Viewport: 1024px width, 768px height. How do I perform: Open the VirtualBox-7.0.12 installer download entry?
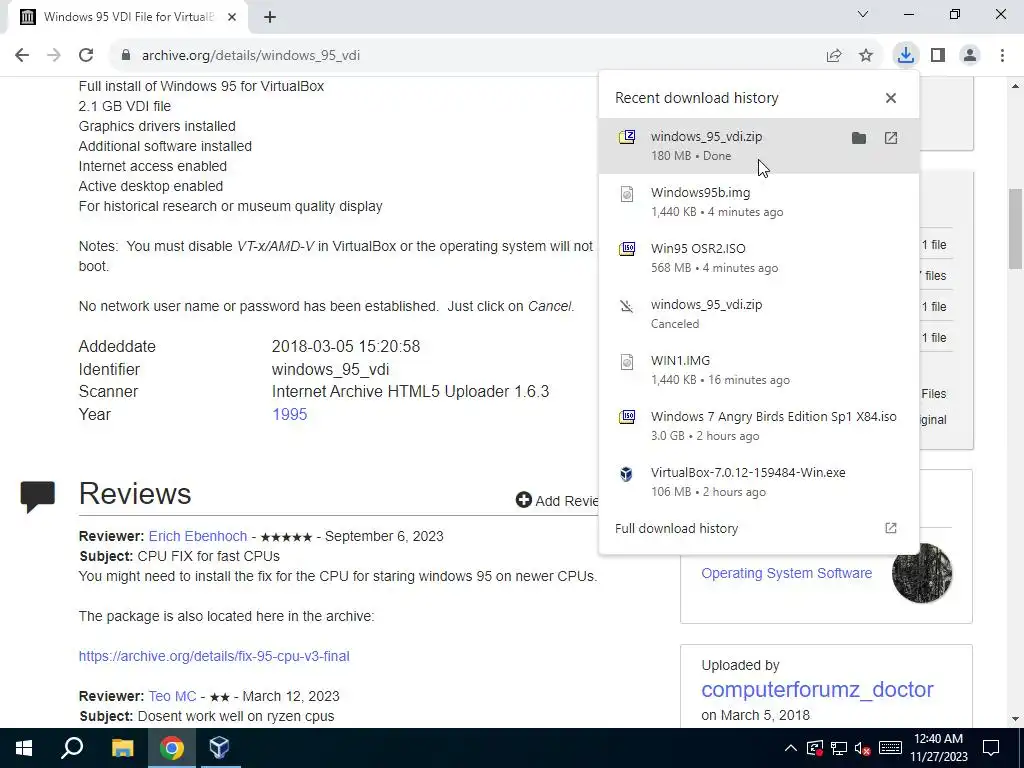[x=759, y=482]
